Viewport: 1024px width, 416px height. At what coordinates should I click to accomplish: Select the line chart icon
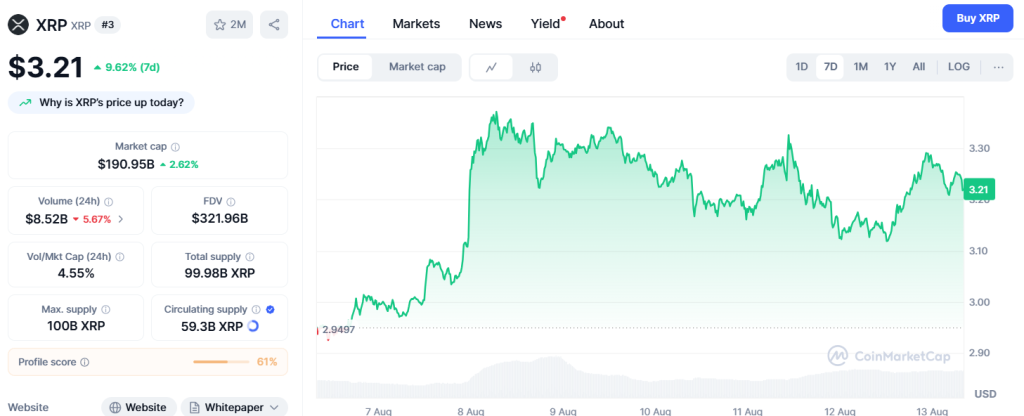coord(491,67)
